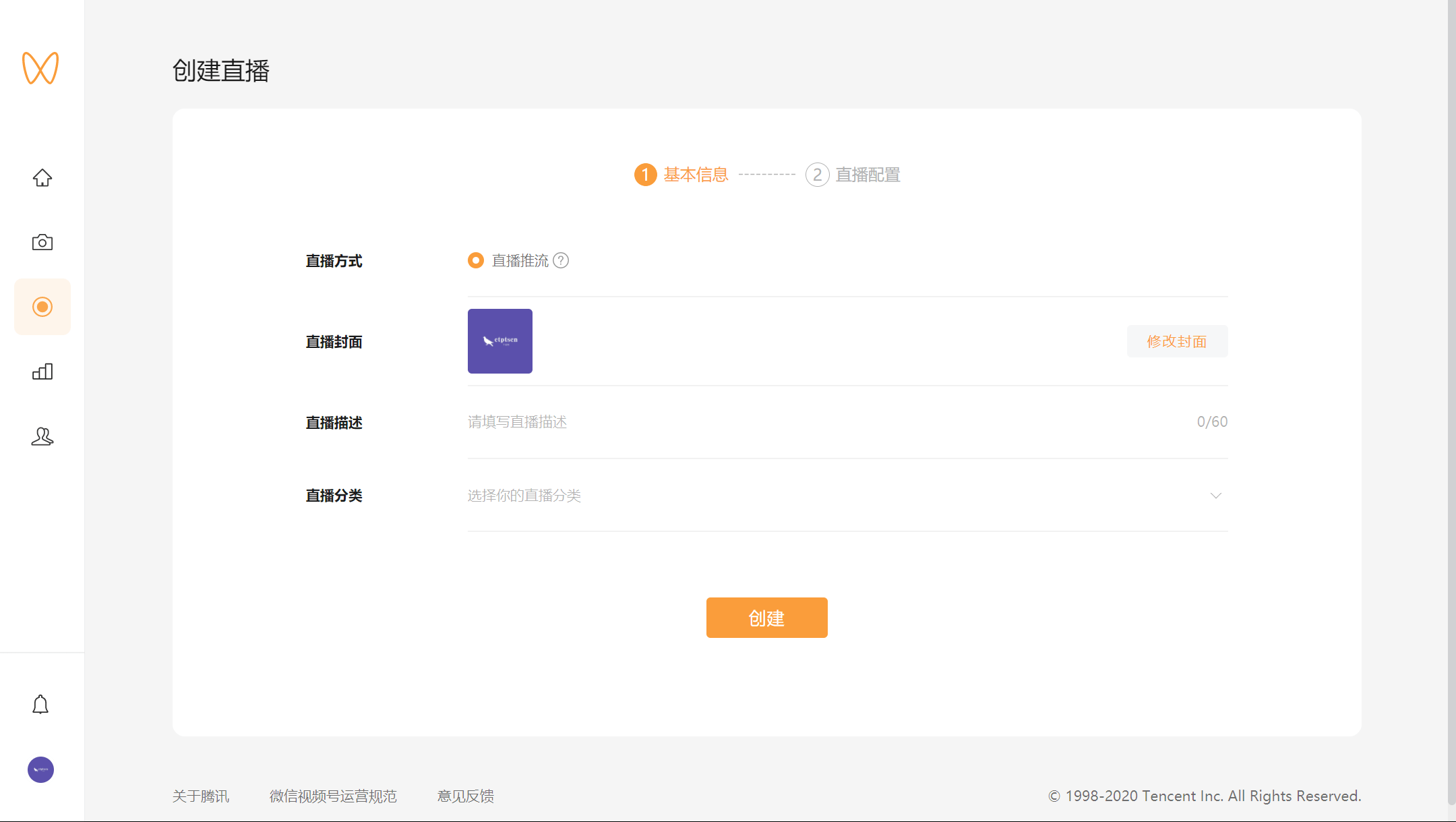Click the 意见反馈 link

tap(464, 796)
